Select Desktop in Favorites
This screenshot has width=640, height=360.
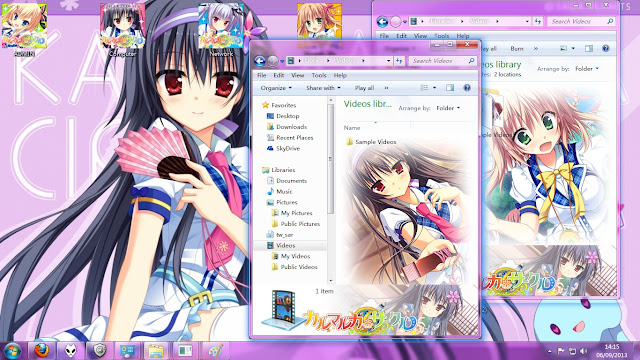pos(283,116)
